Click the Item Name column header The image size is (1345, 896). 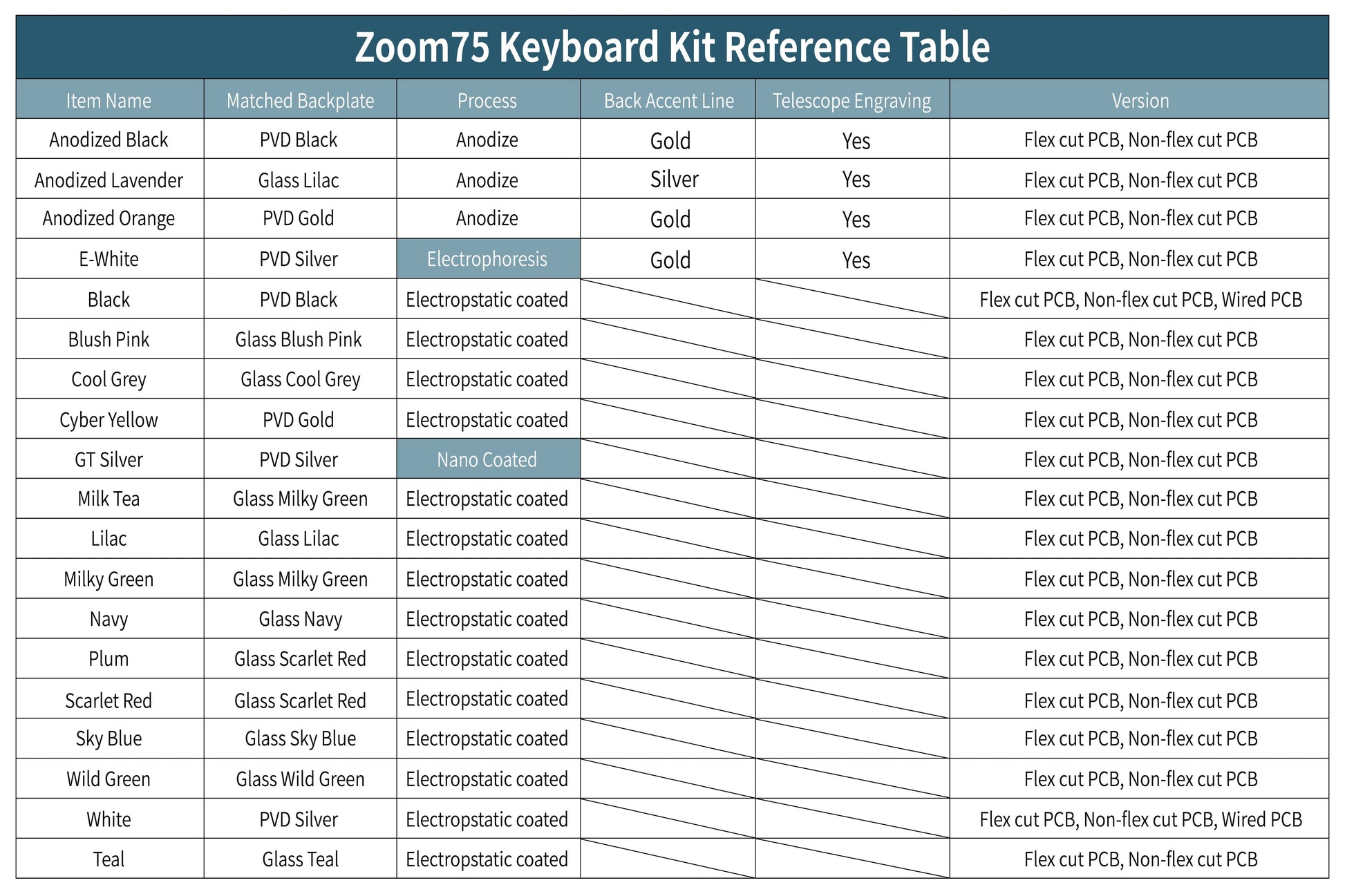(x=109, y=100)
